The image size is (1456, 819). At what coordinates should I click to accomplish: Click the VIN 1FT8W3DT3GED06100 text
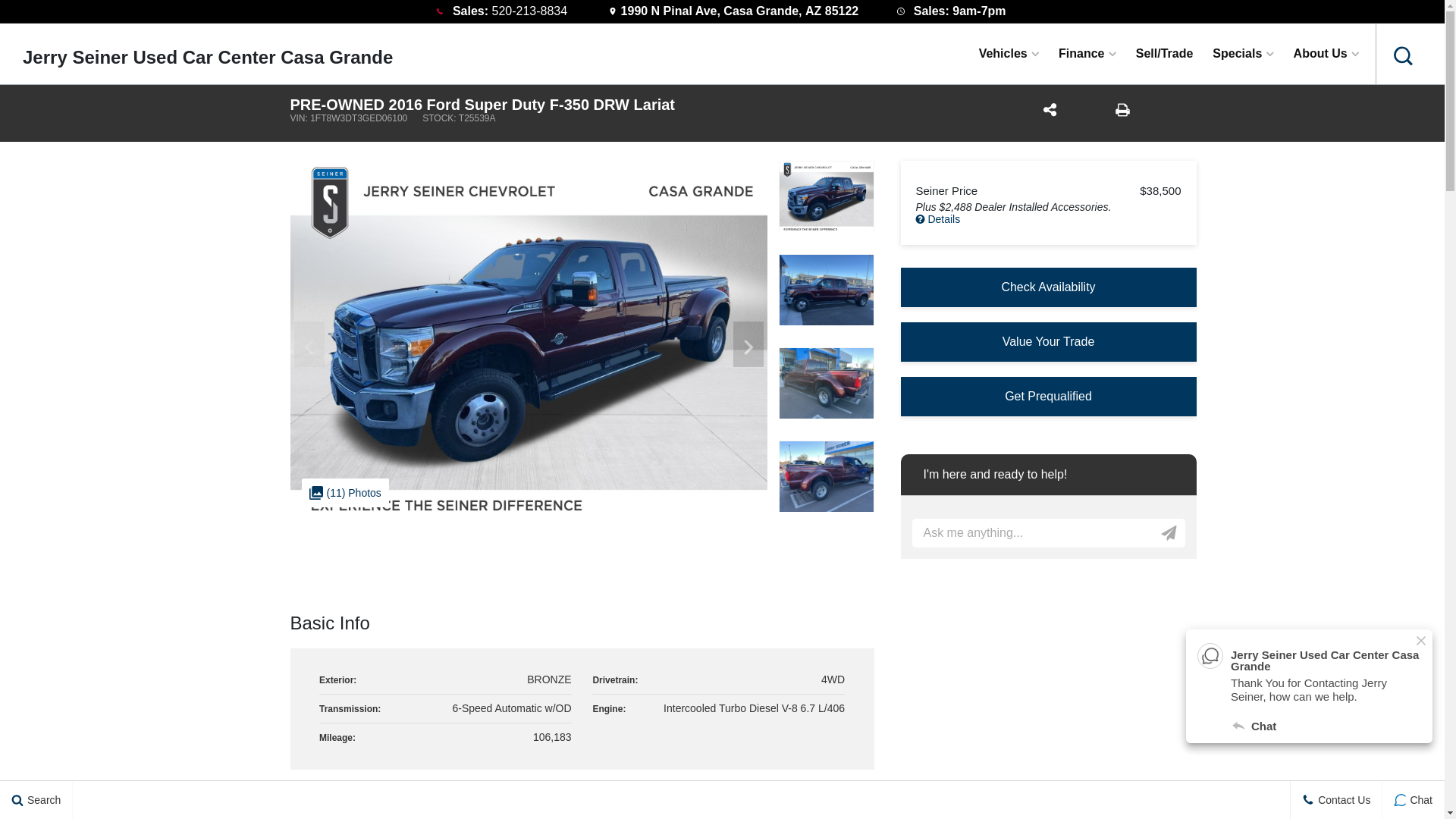point(349,118)
